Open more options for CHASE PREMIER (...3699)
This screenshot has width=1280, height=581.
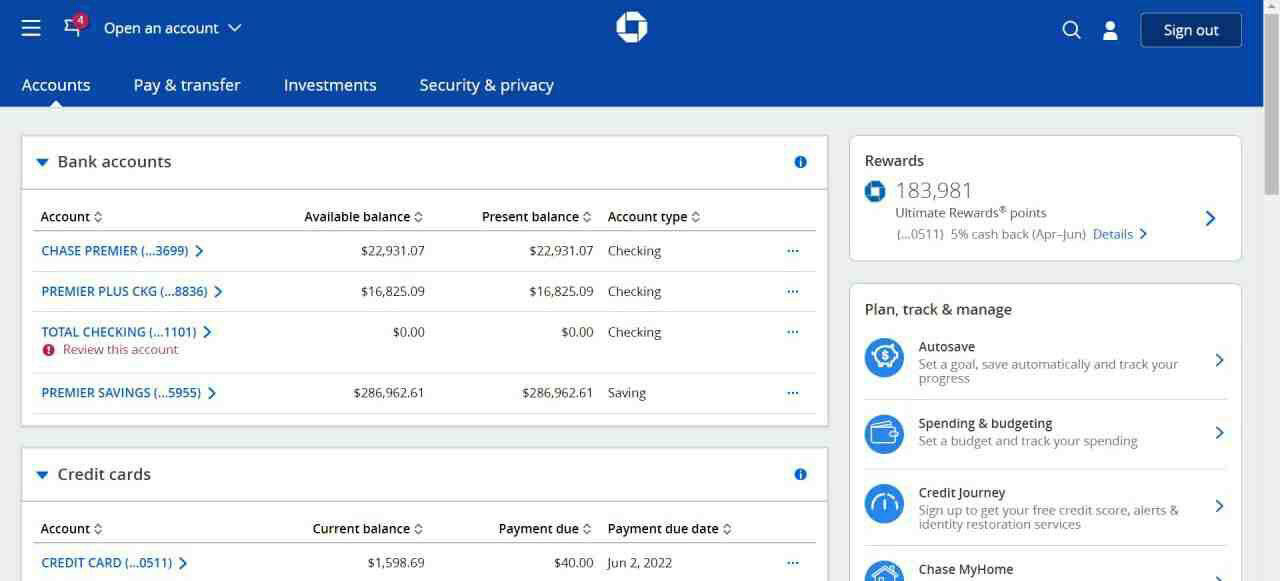click(793, 251)
